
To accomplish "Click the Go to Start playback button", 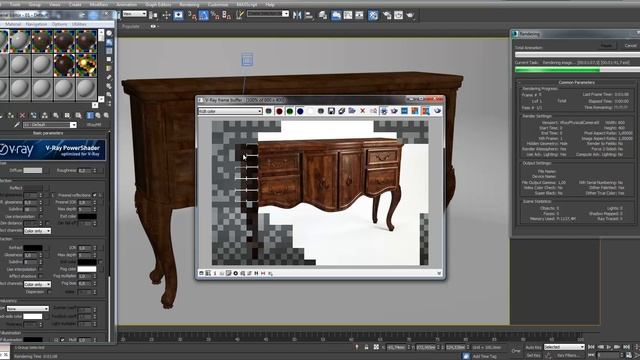I will pyautogui.click(x=591, y=347).
